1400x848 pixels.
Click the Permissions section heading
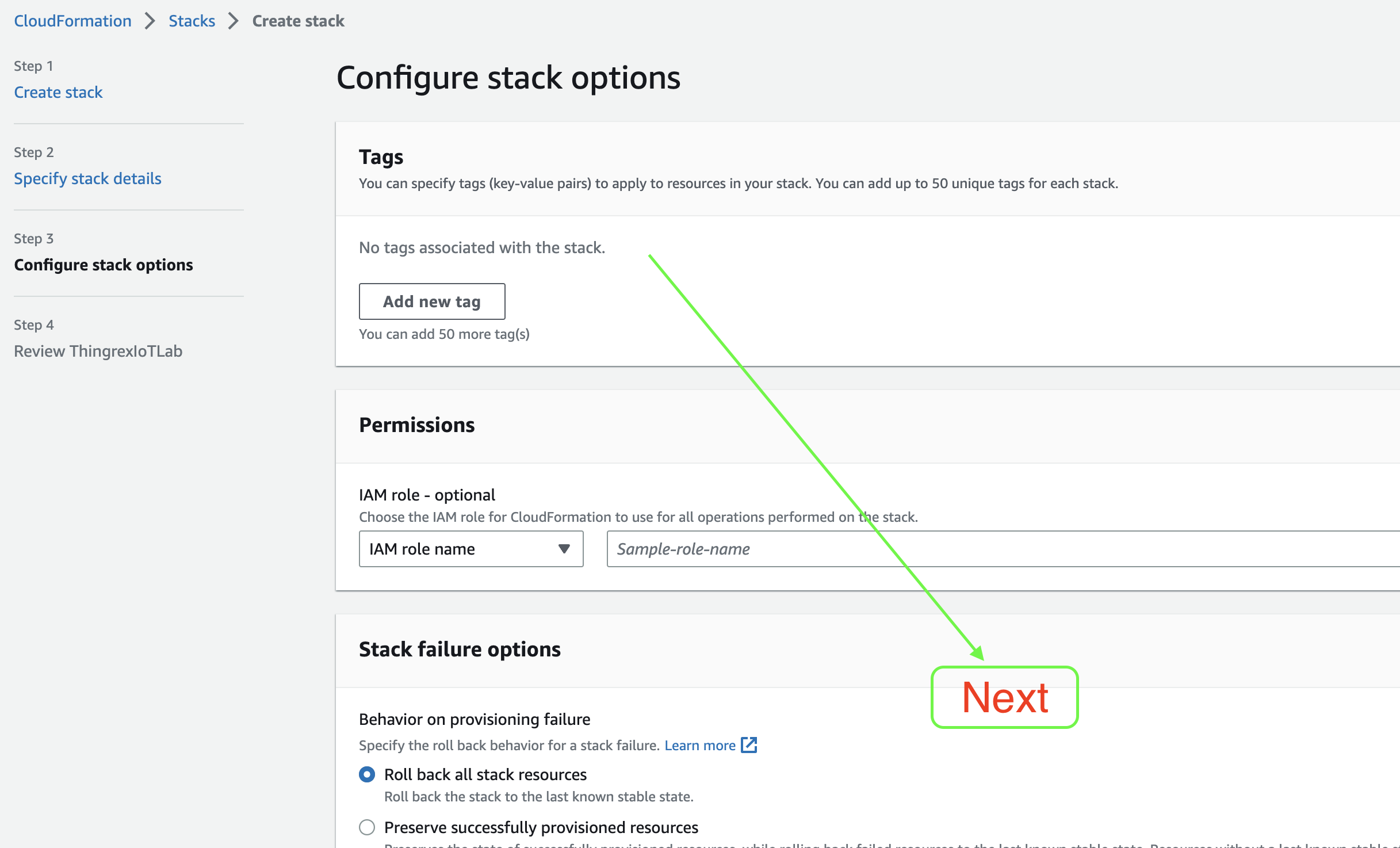(x=417, y=425)
